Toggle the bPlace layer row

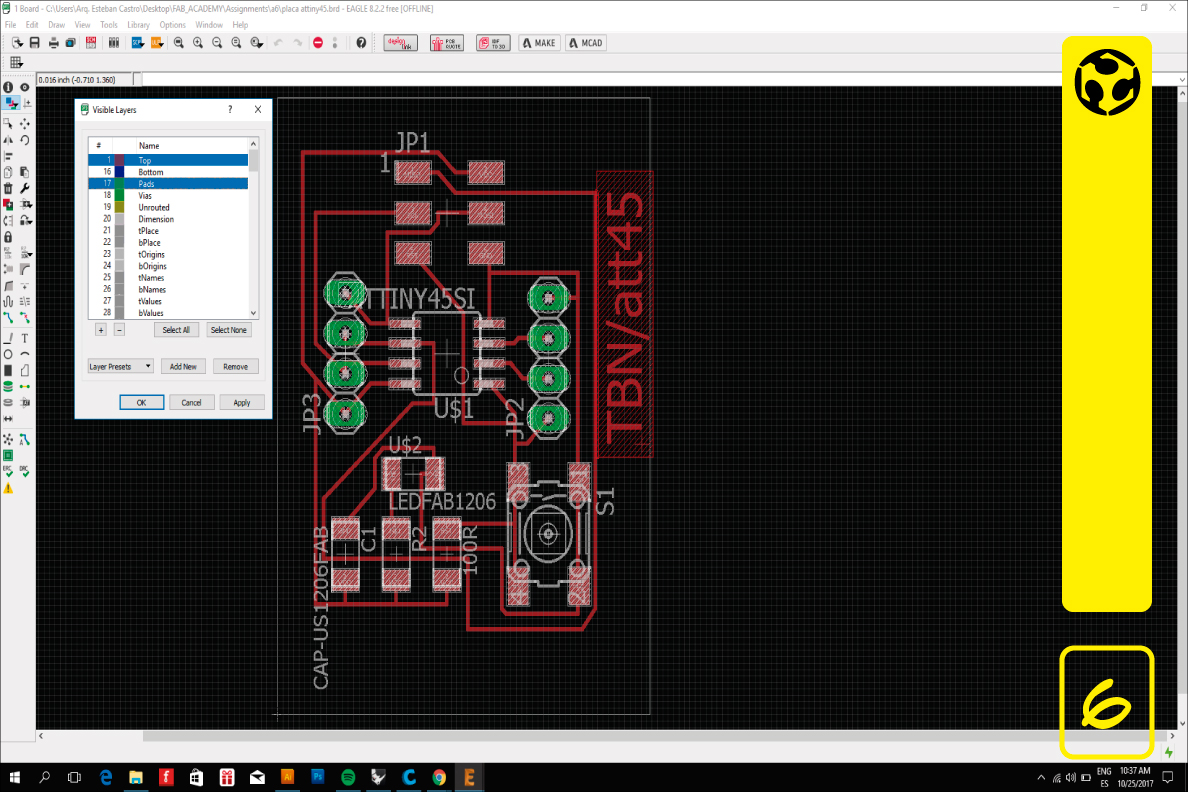point(168,243)
